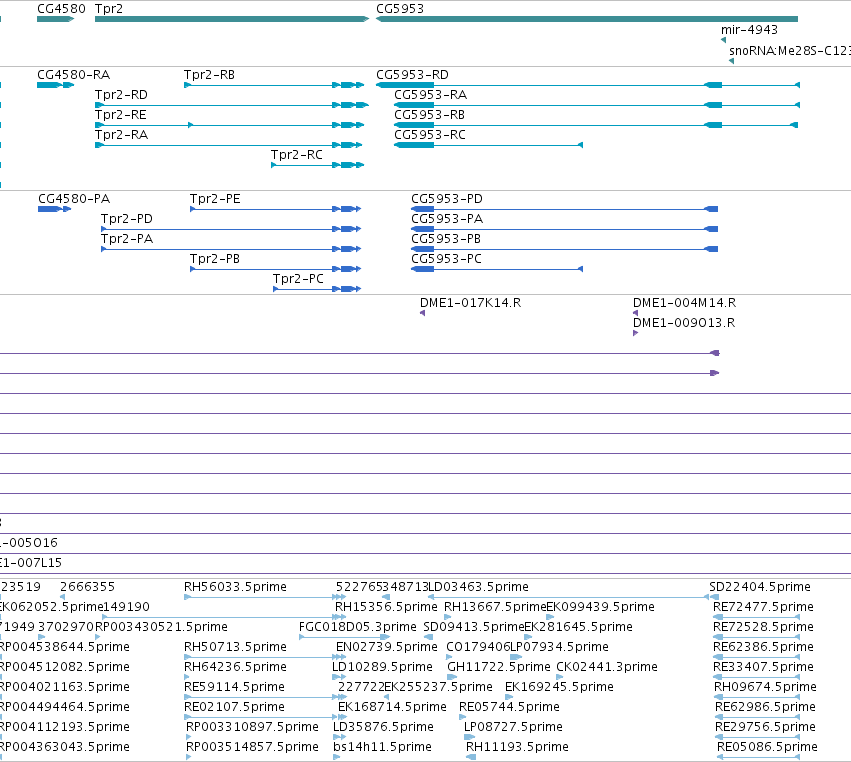
Task: Click protein Tpr2-PC
Action: 317,289
